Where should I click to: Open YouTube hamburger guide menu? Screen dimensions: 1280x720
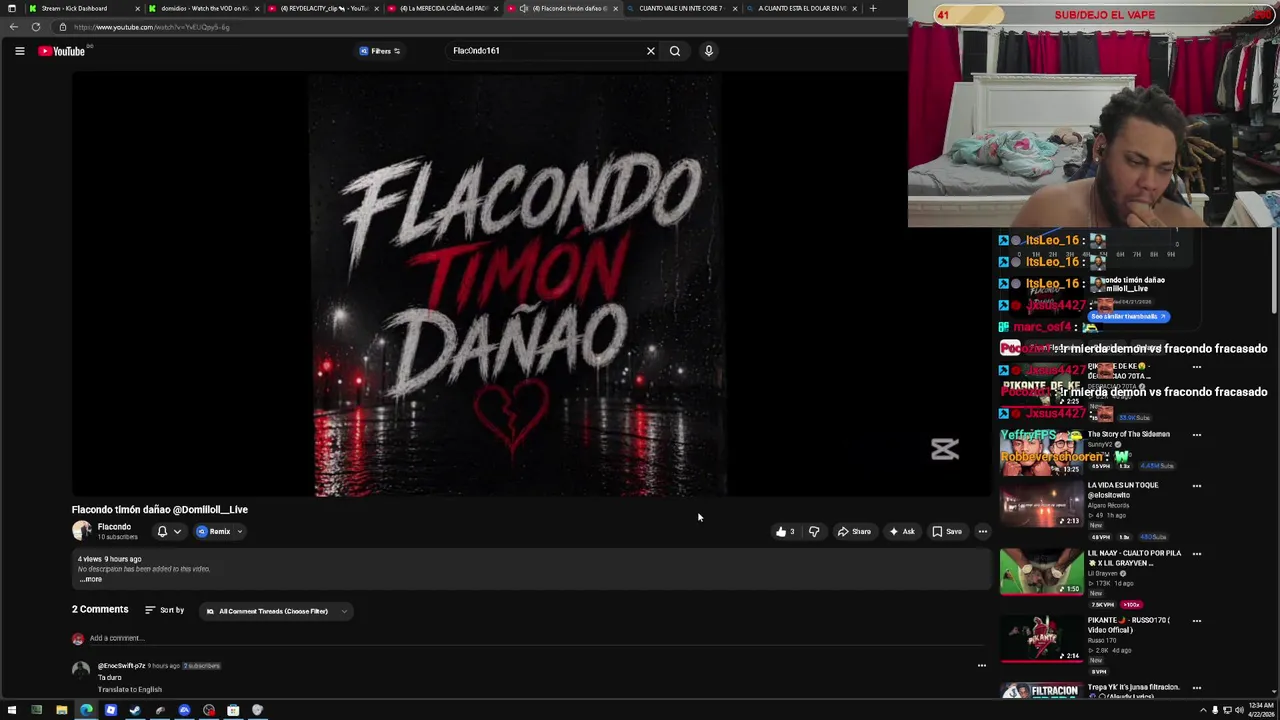pos(19,51)
